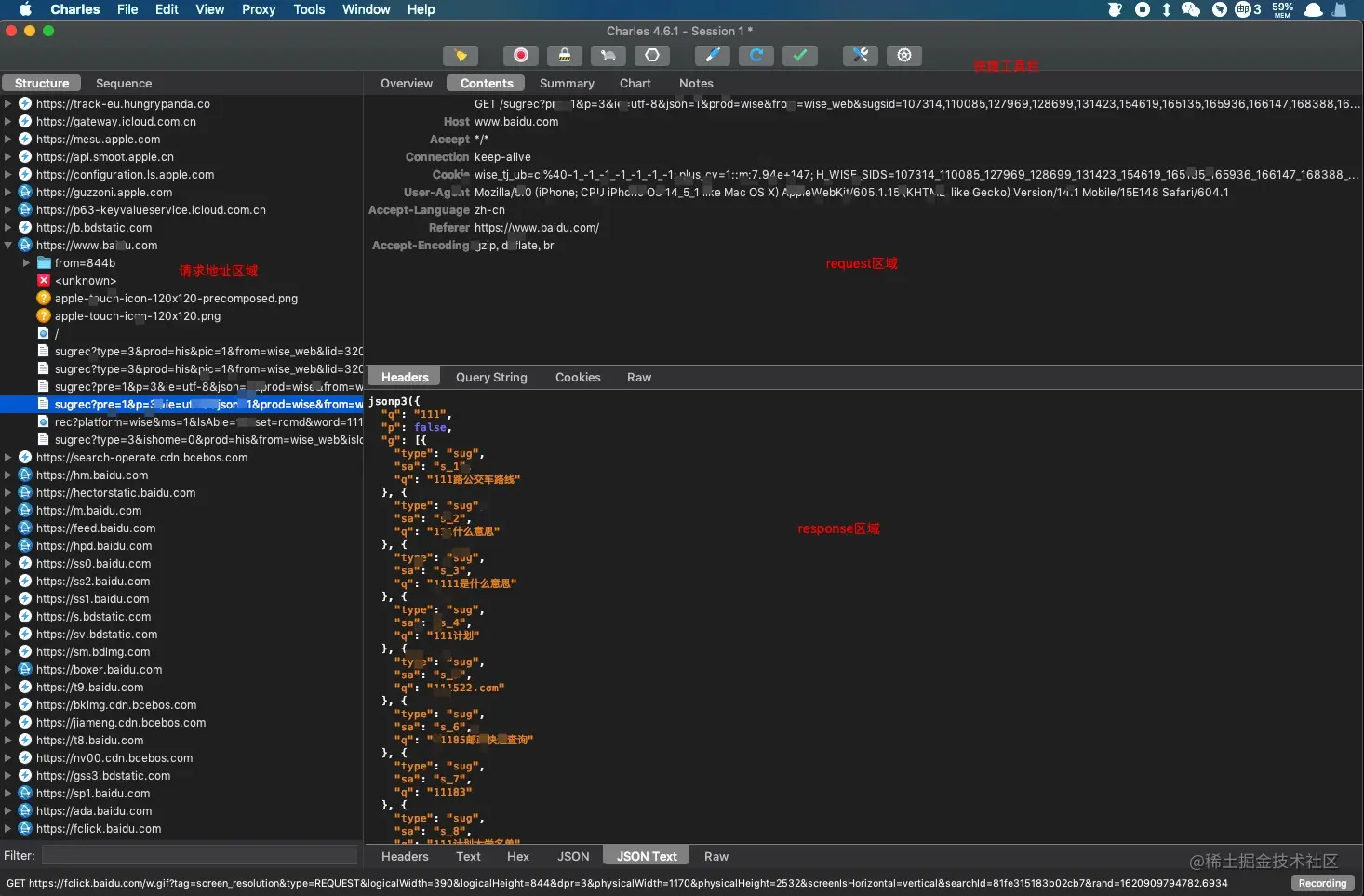Clear the session with the broom icon
Screen dimensions: 1364x896
click(x=461, y=56)
